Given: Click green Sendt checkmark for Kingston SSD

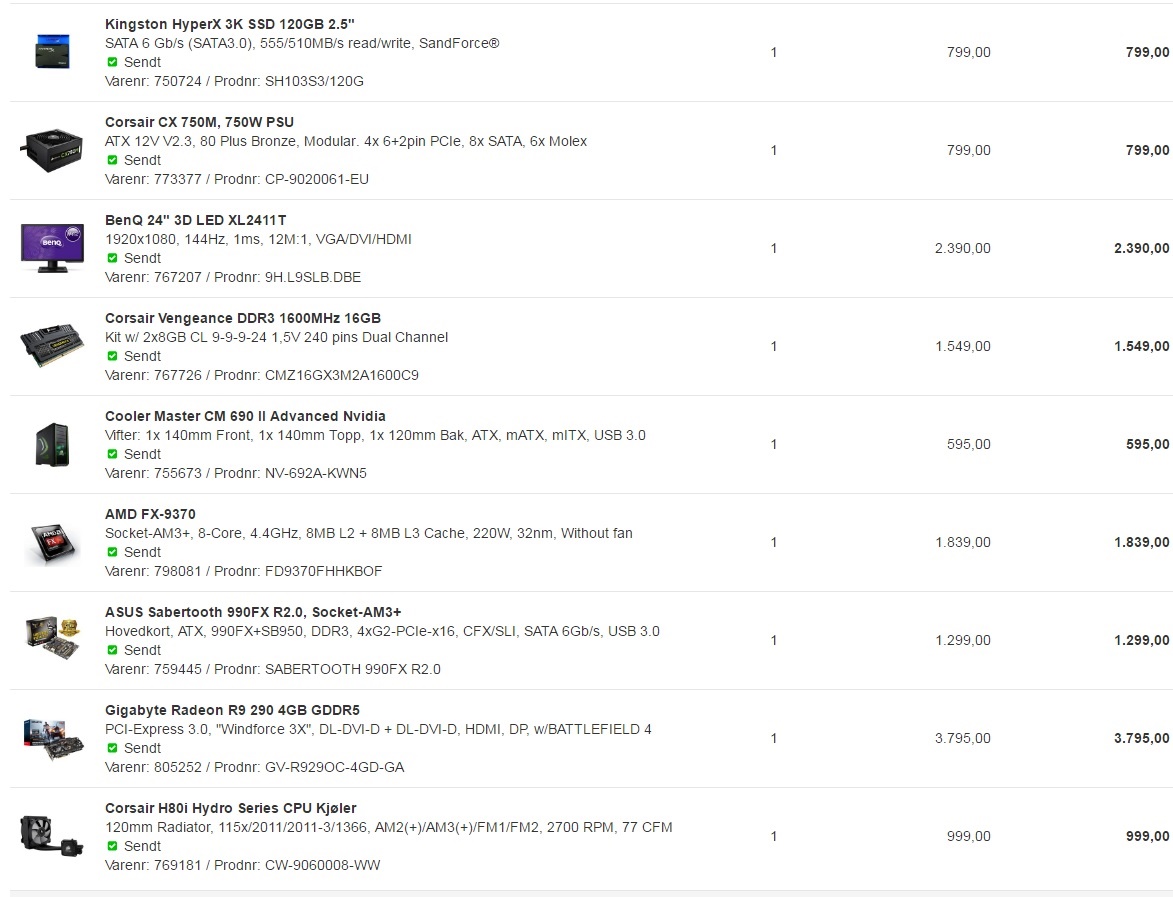Looking at the screenshot, I should [x=112, y=62].
